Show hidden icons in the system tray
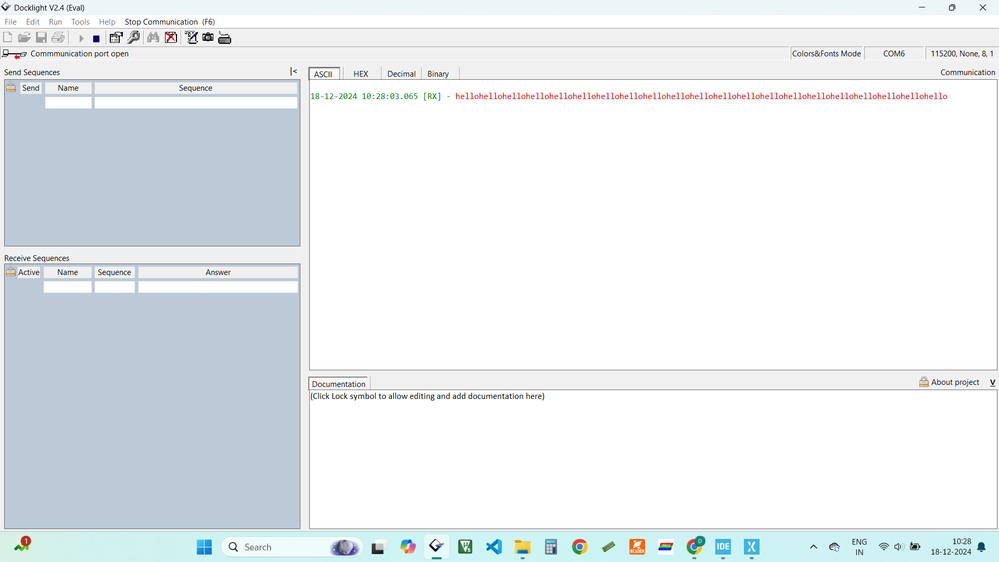This screenshot has height=562, width=999. (814, 547)
